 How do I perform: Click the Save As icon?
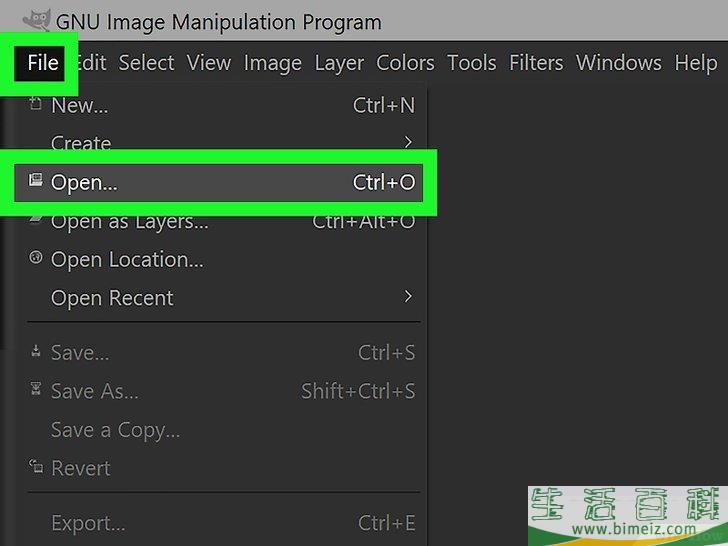36,389
